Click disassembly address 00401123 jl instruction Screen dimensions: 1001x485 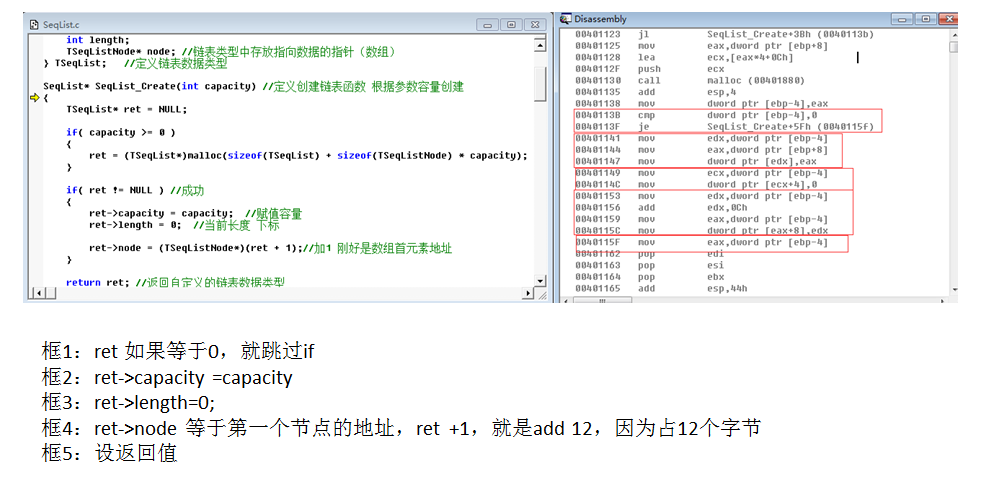725,34
